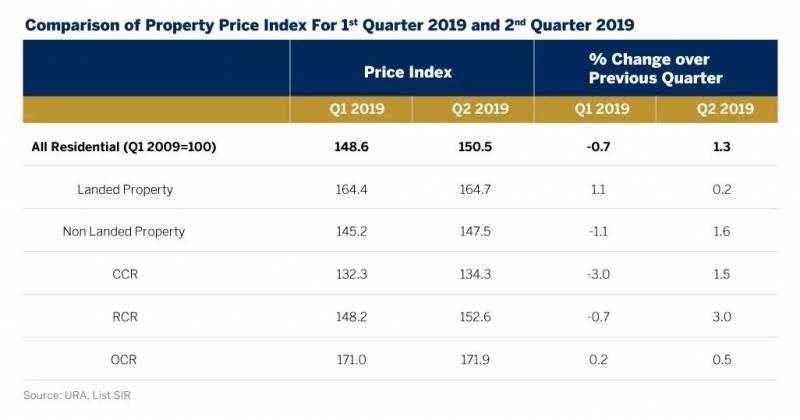
Task: Click the 164.4 Landed Property value
Action: pos(351,189)
